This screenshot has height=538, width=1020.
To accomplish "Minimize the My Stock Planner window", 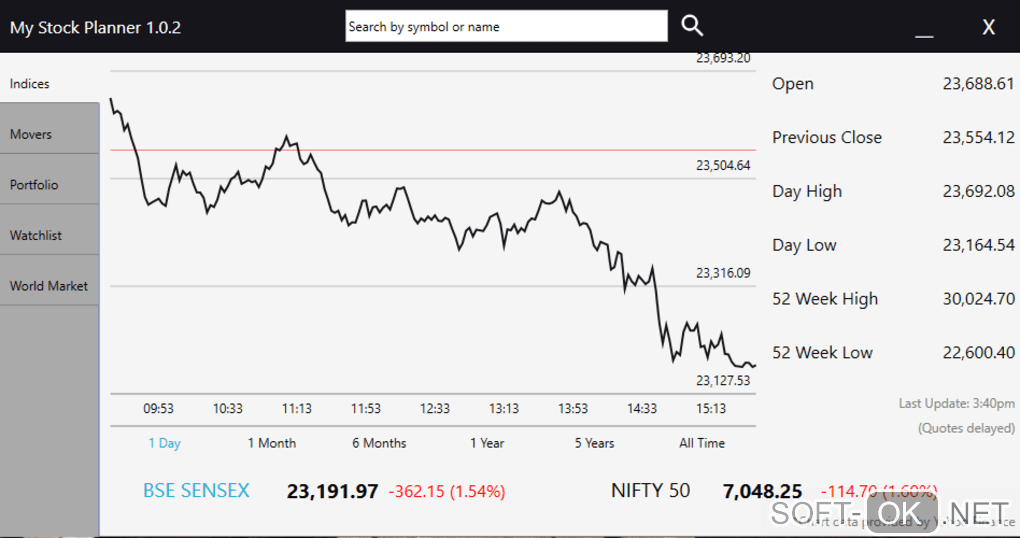I will (x=924, y=29).
